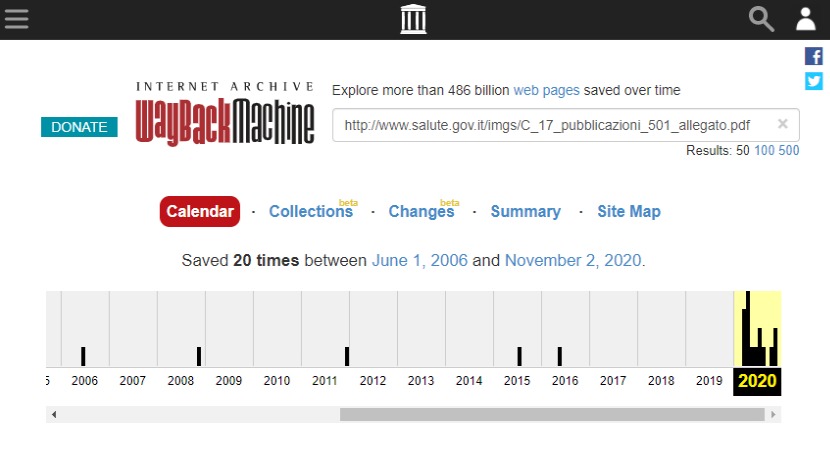Image resolution: width=830 pixels, height=469 pixels.
Task: Switch to the Changes tab
Action: pos(421,211)
